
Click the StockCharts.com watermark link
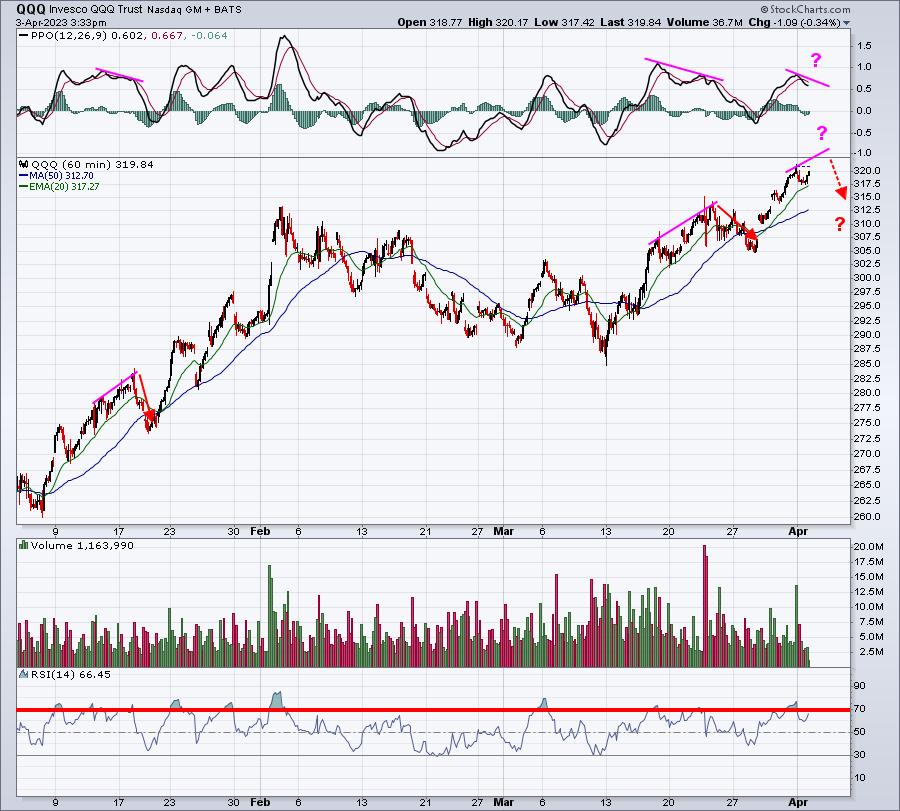click(x=806, y=9)
